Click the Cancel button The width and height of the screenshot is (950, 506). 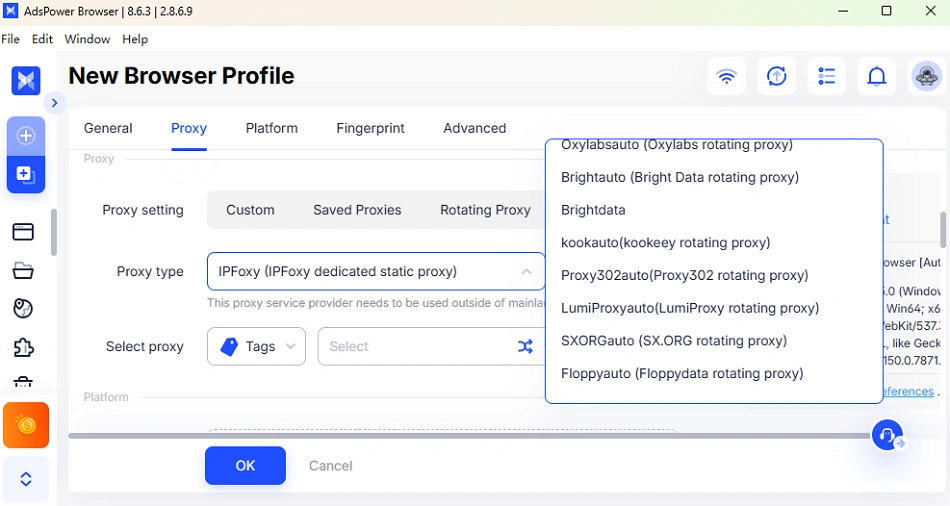(x=330, y=466)
